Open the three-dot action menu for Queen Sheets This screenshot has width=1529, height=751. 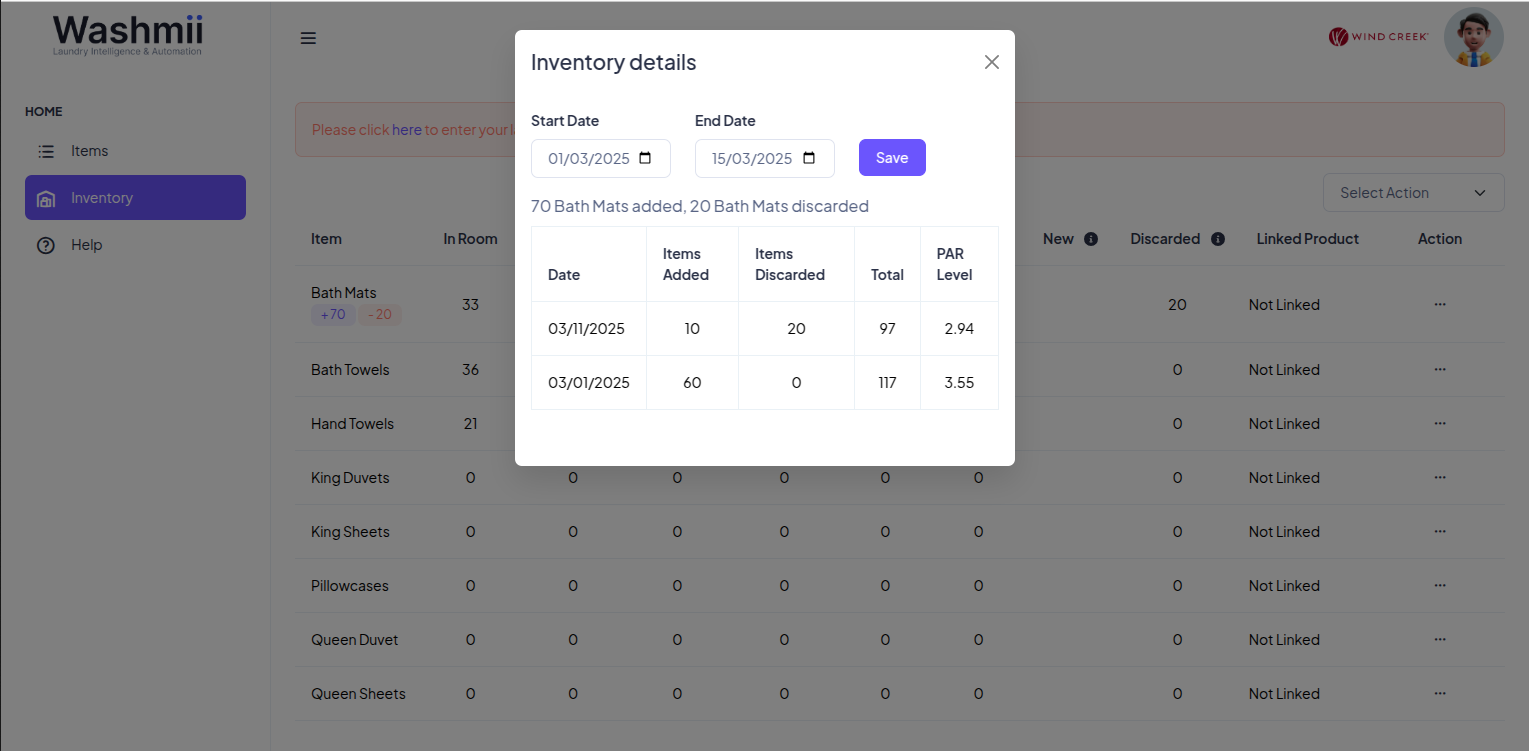coord(1439,694)
